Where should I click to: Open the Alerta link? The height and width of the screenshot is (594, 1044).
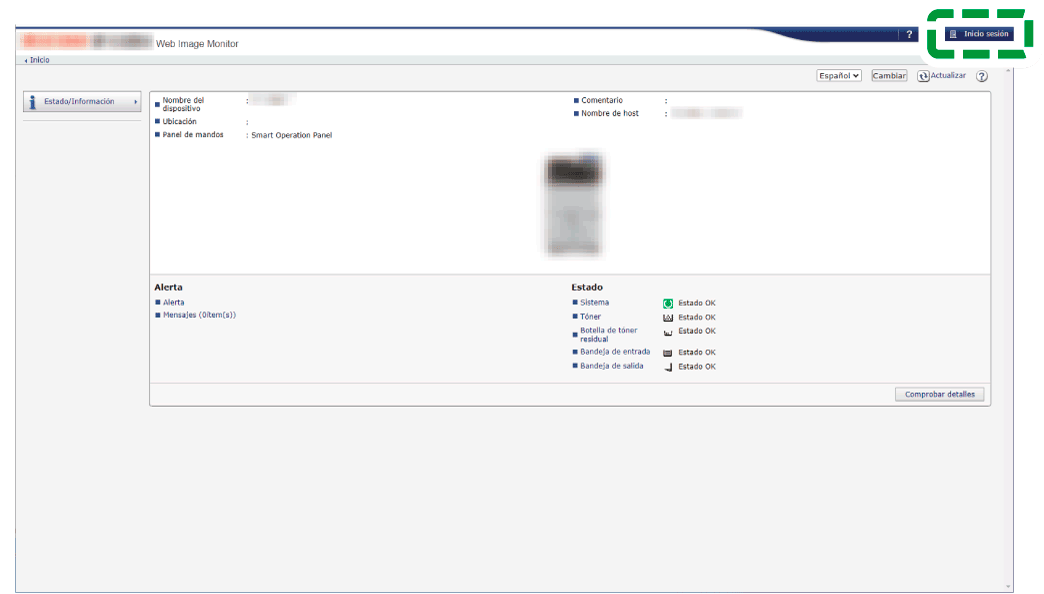pyautogui.click(x=173, y=302)
